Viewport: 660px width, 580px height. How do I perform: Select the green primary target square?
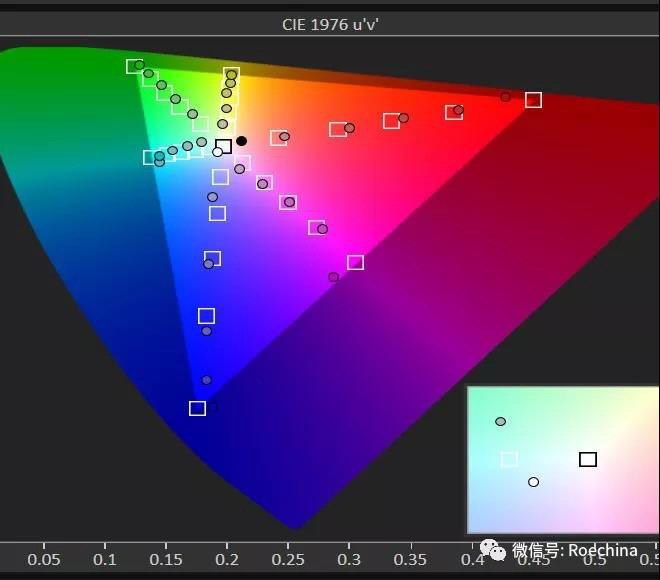[133, 66]
